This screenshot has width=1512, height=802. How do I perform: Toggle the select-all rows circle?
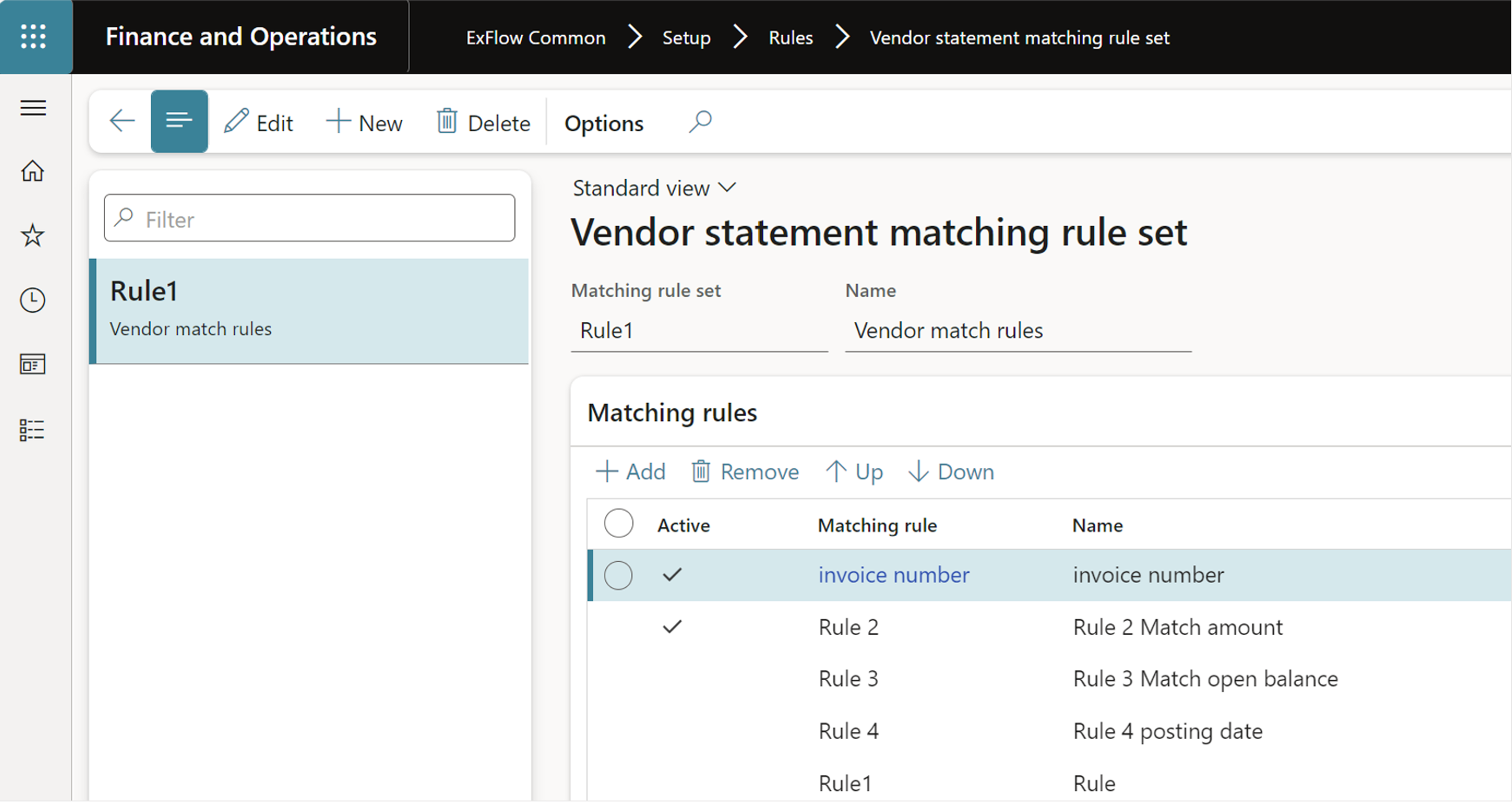(619, 523)
